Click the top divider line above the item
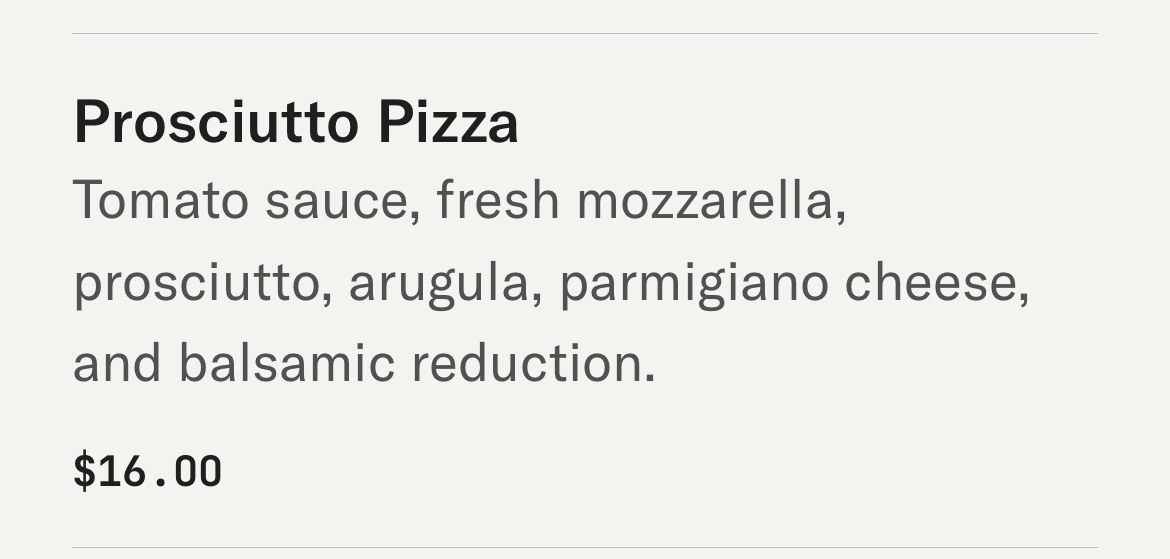 [x=585, y=33]
